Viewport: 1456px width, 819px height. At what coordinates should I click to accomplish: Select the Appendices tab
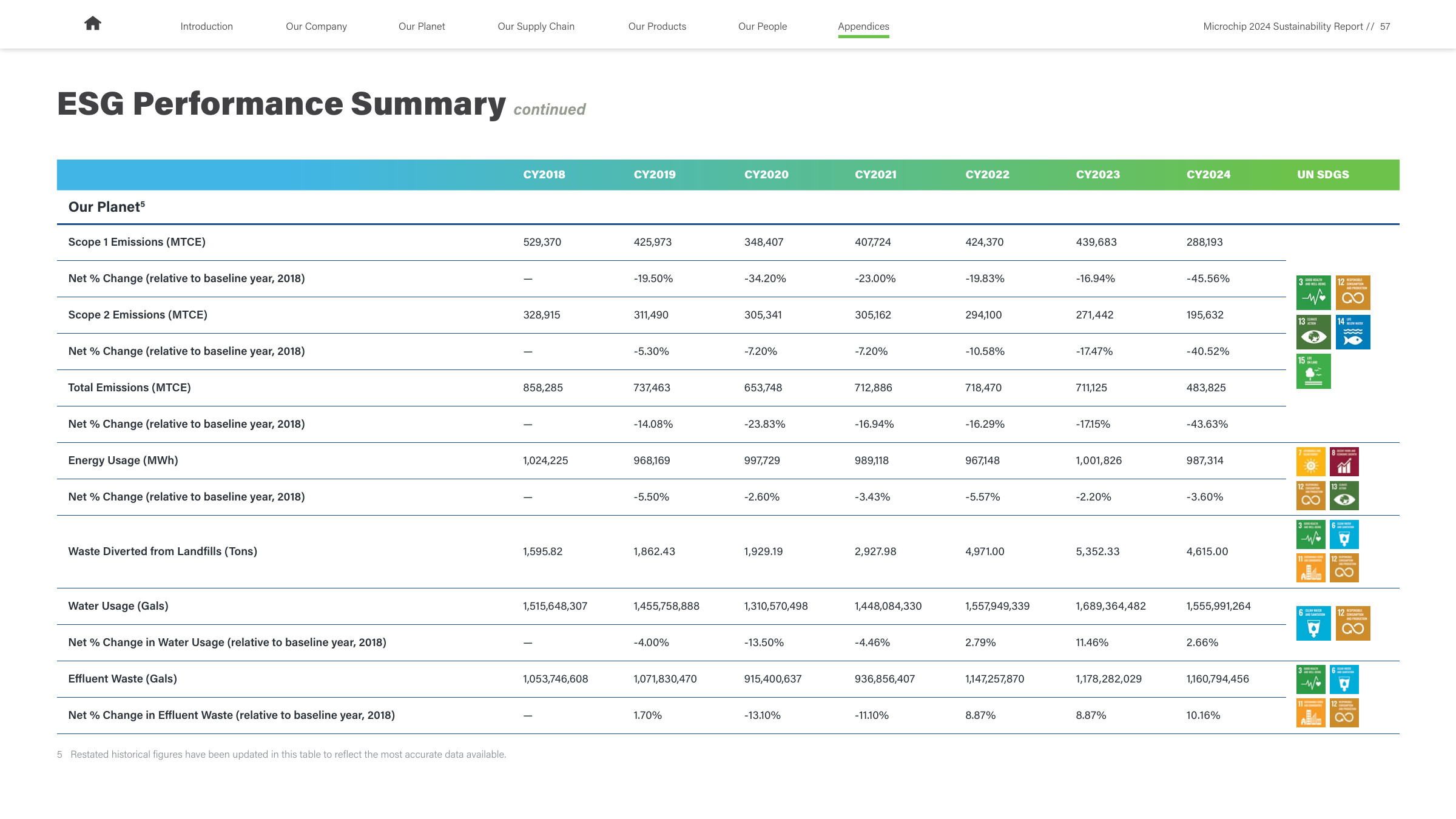[863, 26]
